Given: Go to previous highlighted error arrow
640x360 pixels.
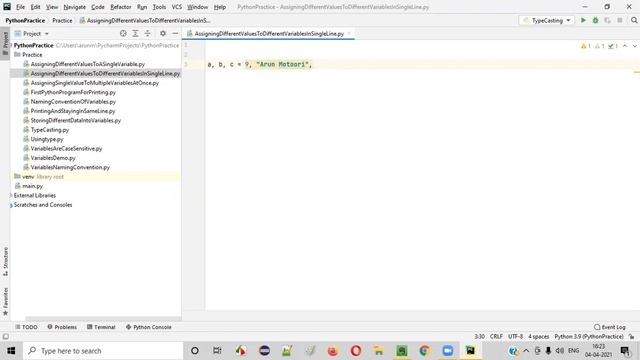Looking at the screenshot, I should point(625,46).
